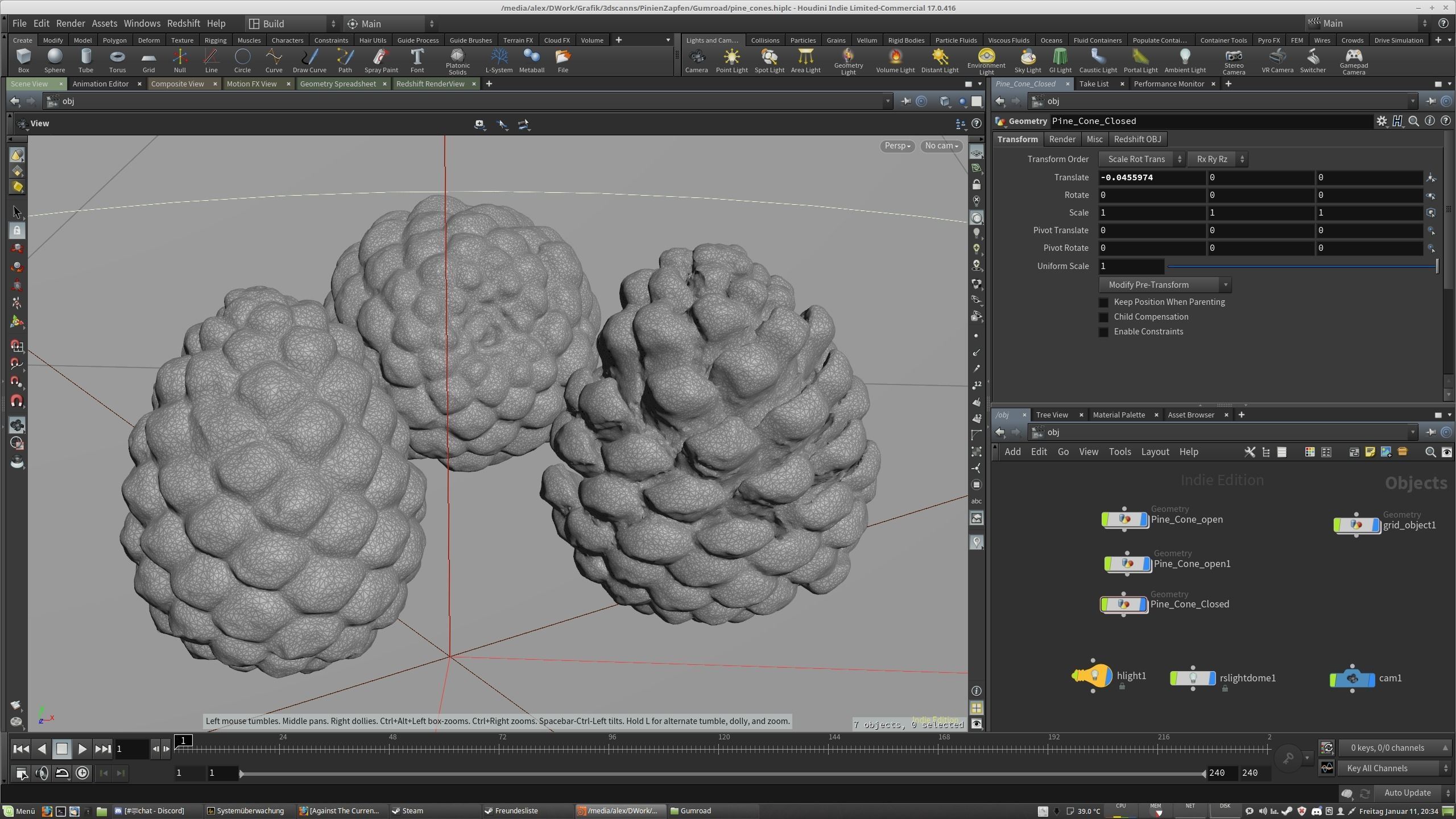This screenshot has height=819, width=1456.
Task: Jump to the first frame
Action: coord(20,749)
